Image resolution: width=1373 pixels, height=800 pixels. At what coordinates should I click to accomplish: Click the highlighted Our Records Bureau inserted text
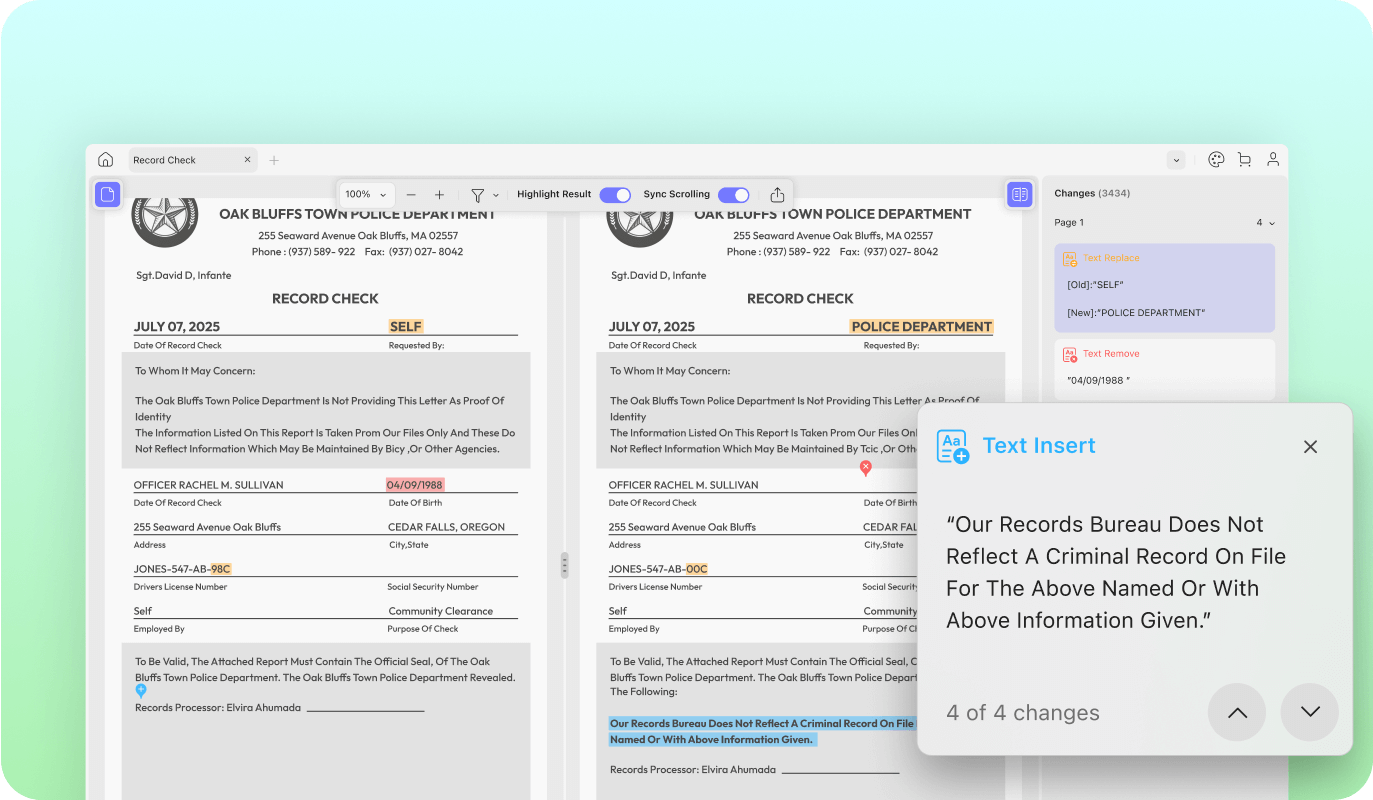[762, 731]
